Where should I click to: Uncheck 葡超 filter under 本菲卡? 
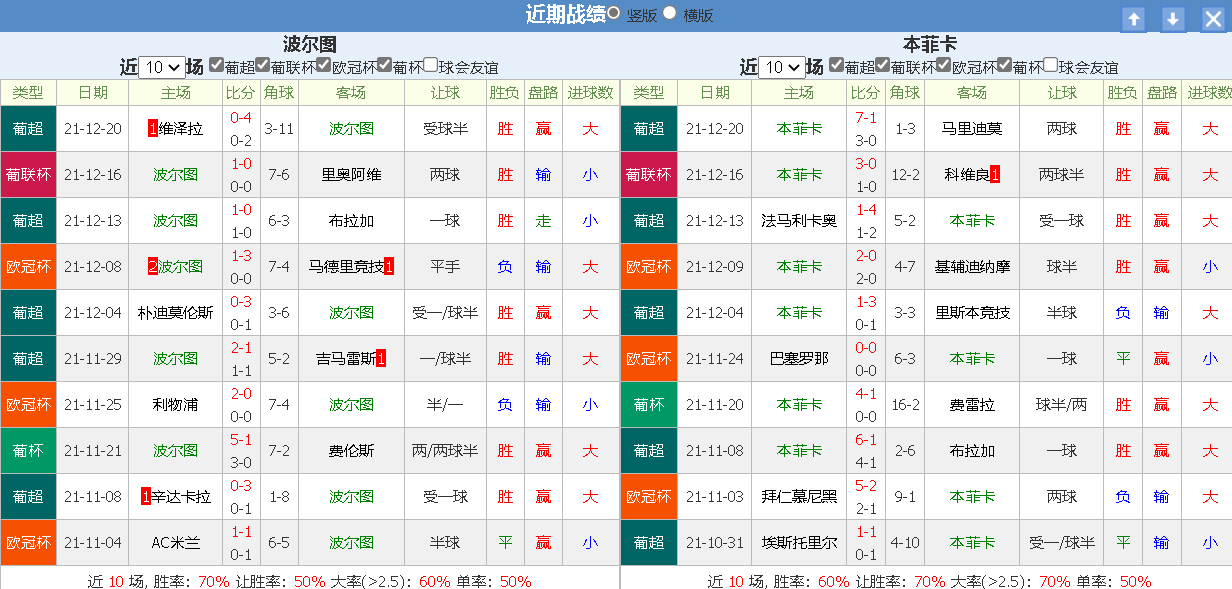click(x=836, y=65)
